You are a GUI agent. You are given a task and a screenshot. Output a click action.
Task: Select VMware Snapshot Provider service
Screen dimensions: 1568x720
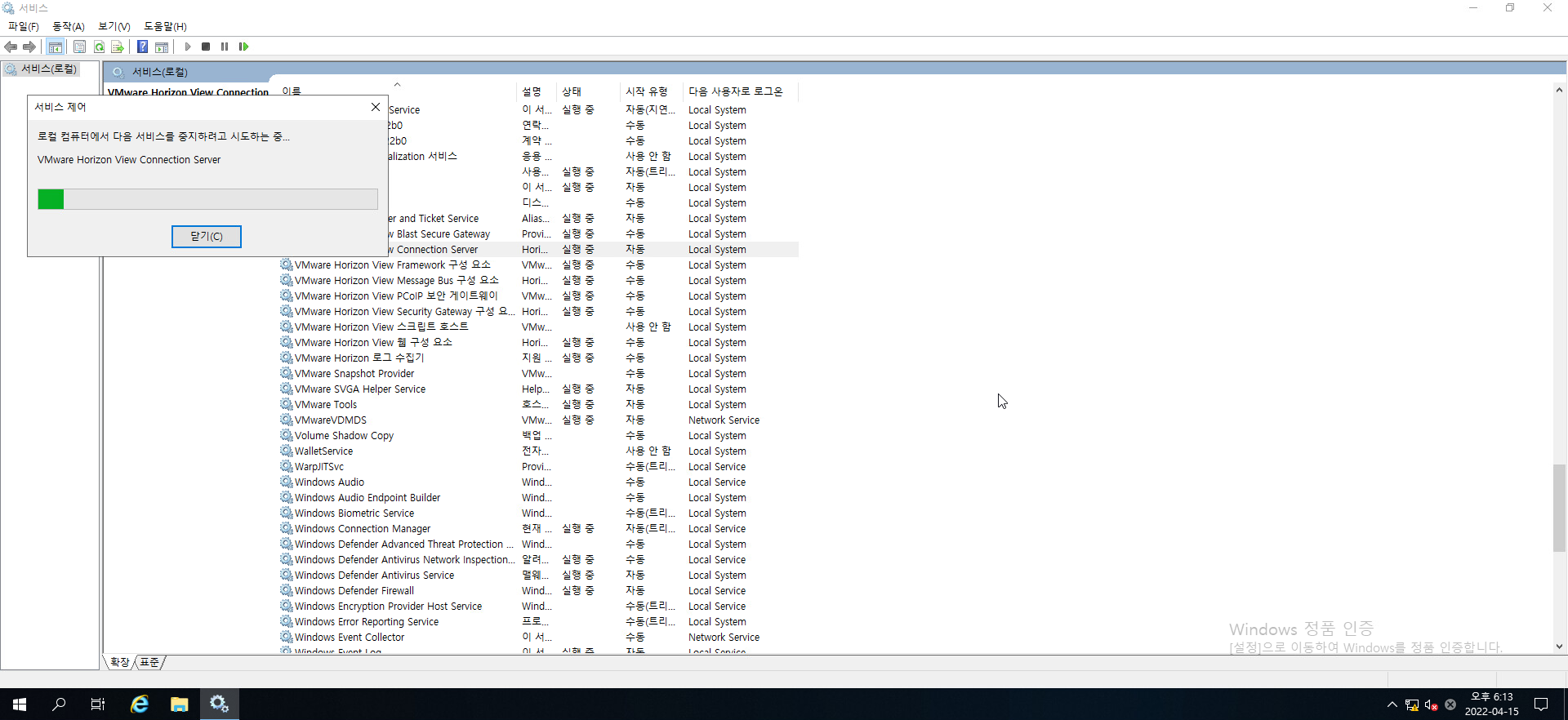[539, 374]
